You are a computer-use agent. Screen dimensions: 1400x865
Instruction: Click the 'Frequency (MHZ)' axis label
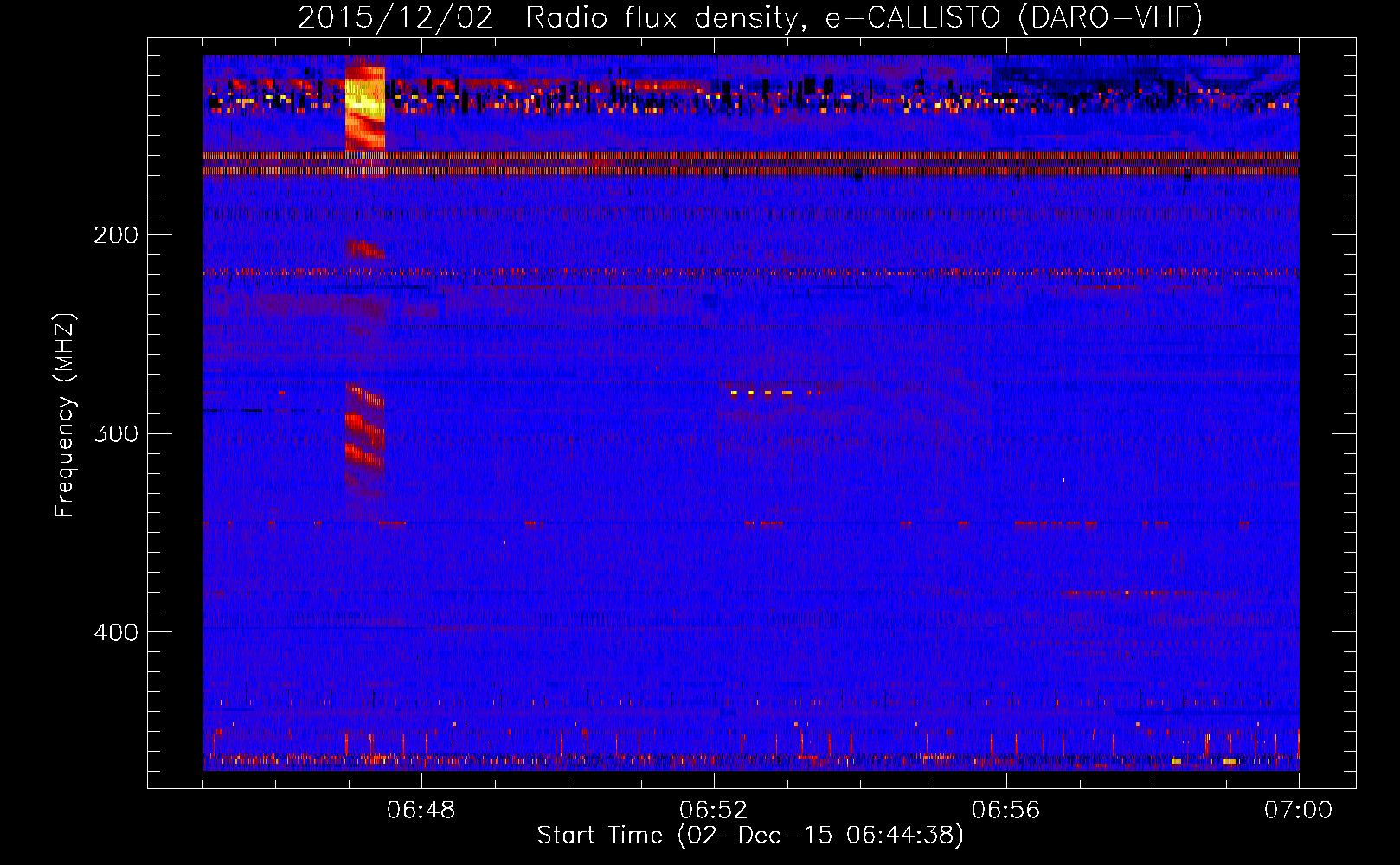(66, 415)
